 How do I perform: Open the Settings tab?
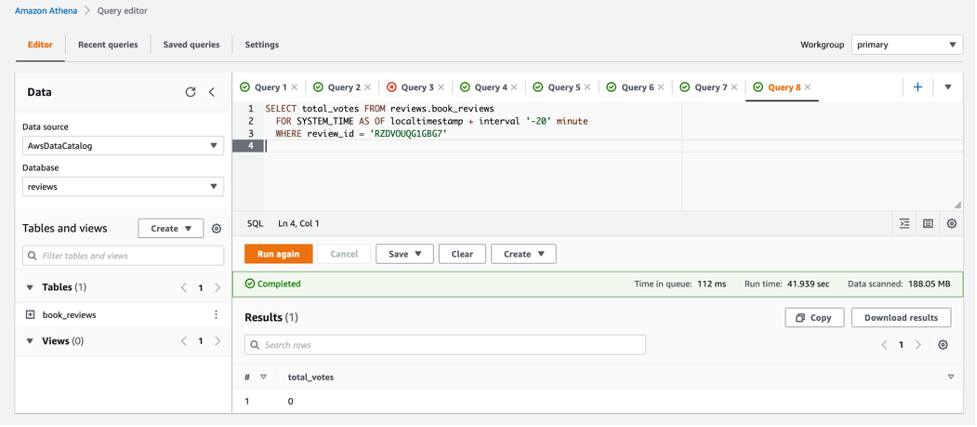pos(262,45)
